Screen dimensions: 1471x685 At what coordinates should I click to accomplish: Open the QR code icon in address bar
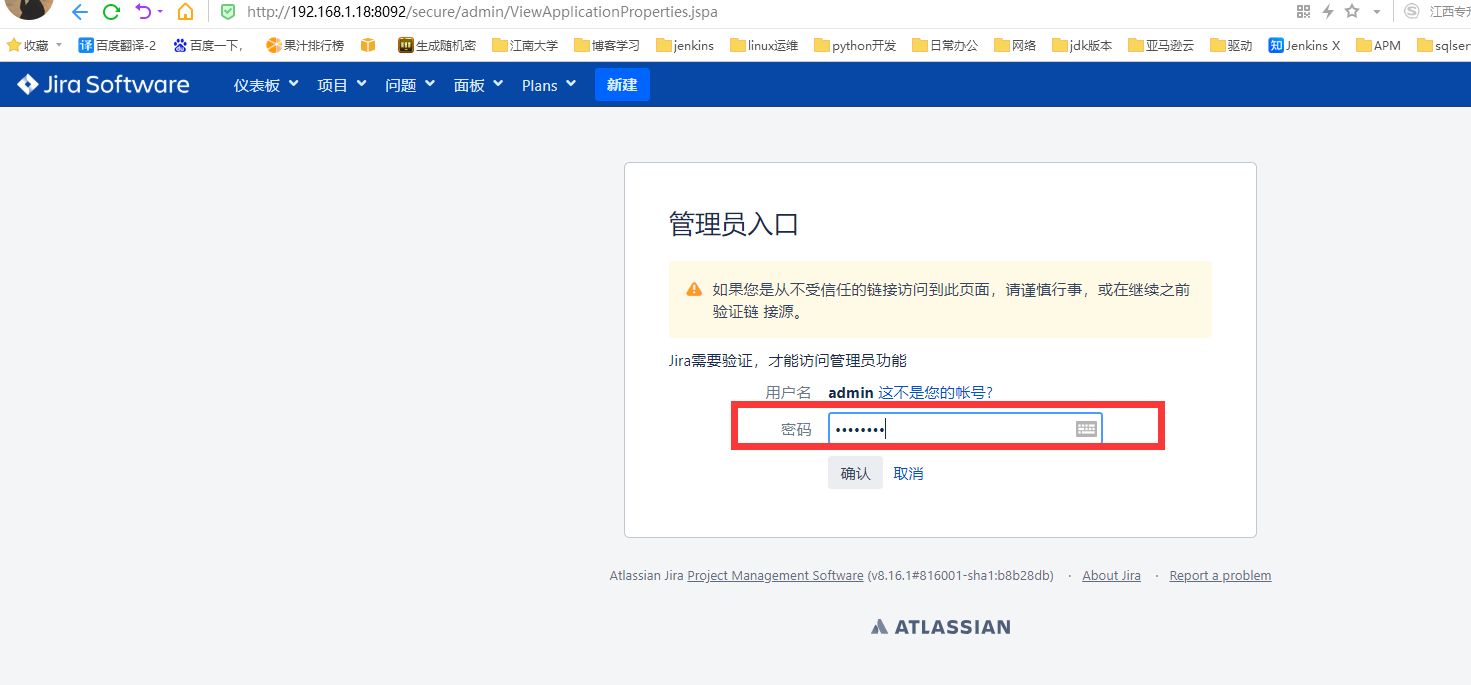1303,11
